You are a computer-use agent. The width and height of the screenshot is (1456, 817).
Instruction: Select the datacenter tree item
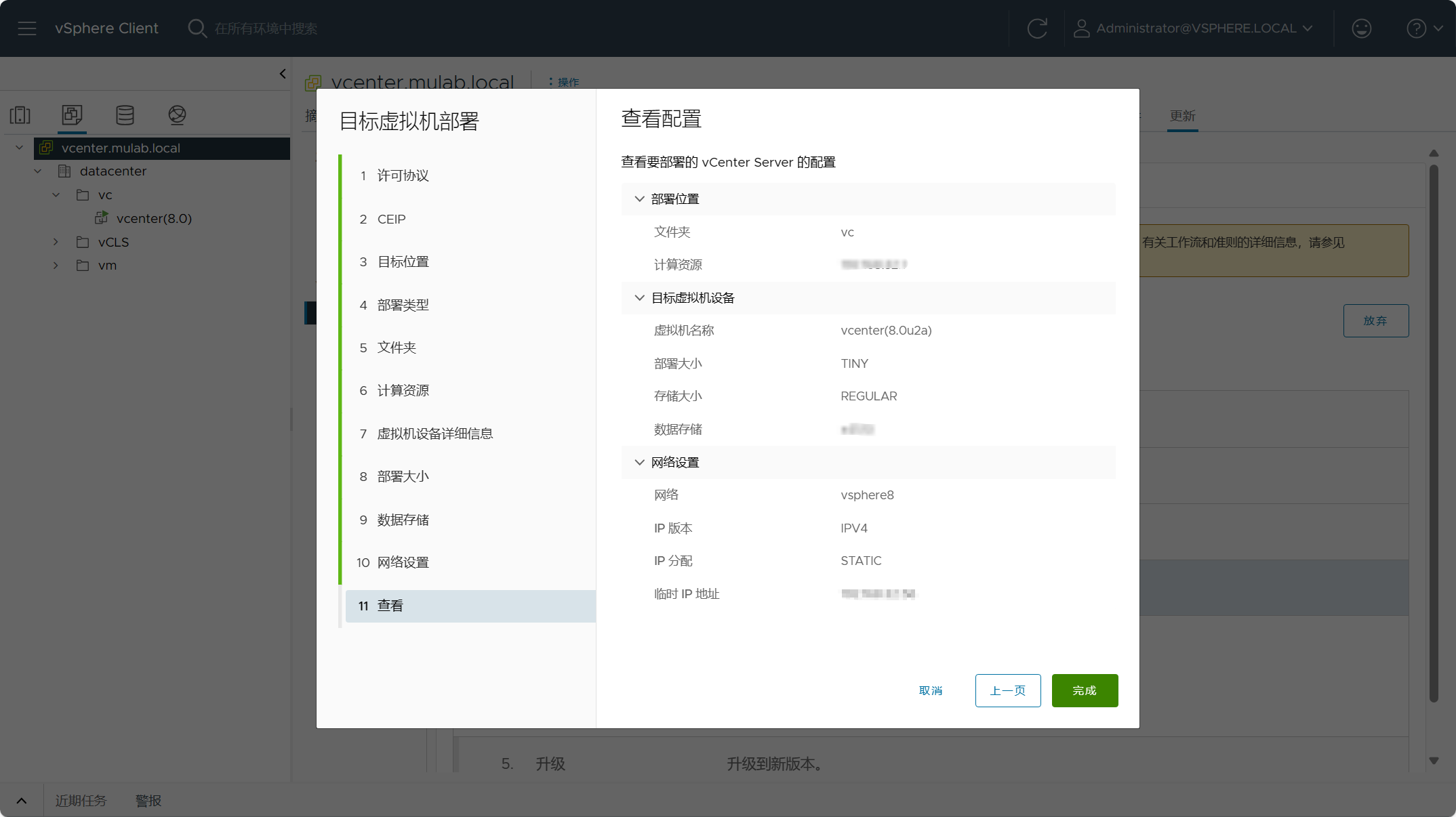pos(113,171)
